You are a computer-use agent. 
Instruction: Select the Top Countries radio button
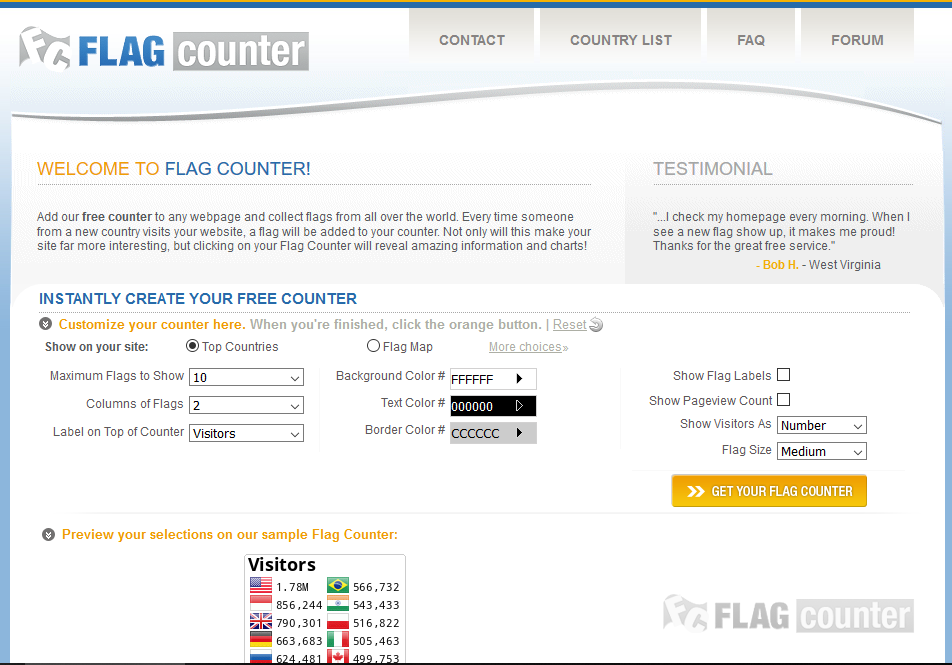pos(192,346)
